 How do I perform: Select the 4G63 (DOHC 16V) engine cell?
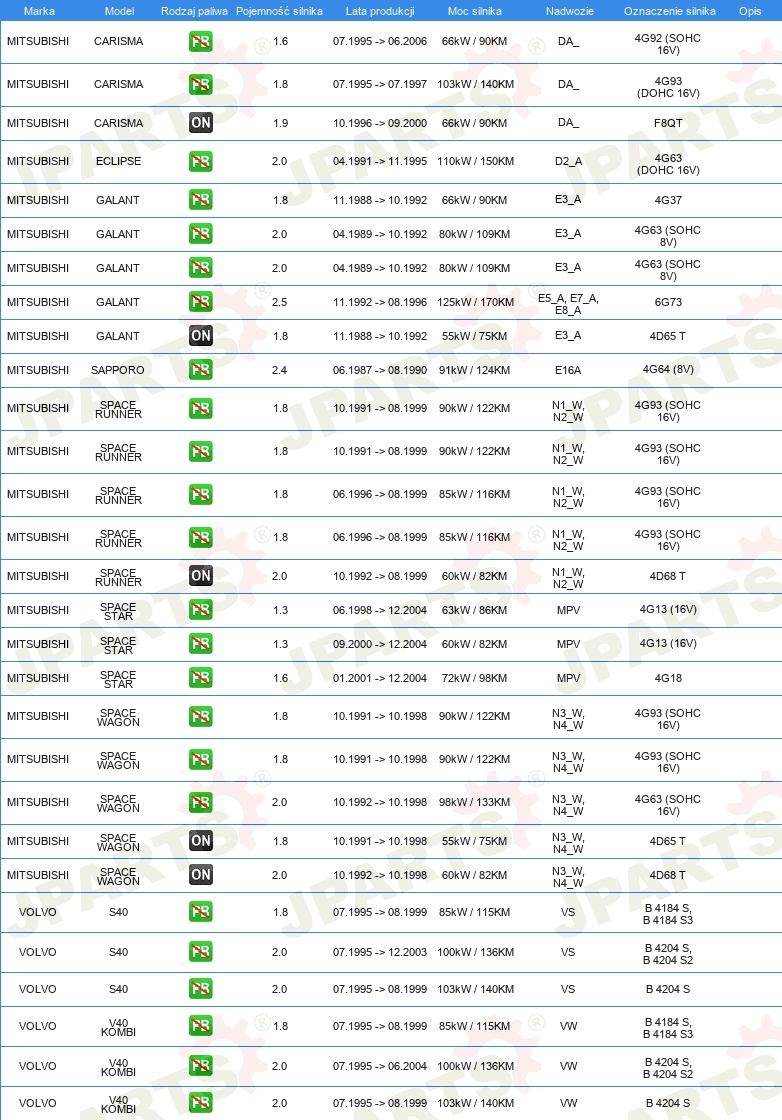[x=668, y=164]
